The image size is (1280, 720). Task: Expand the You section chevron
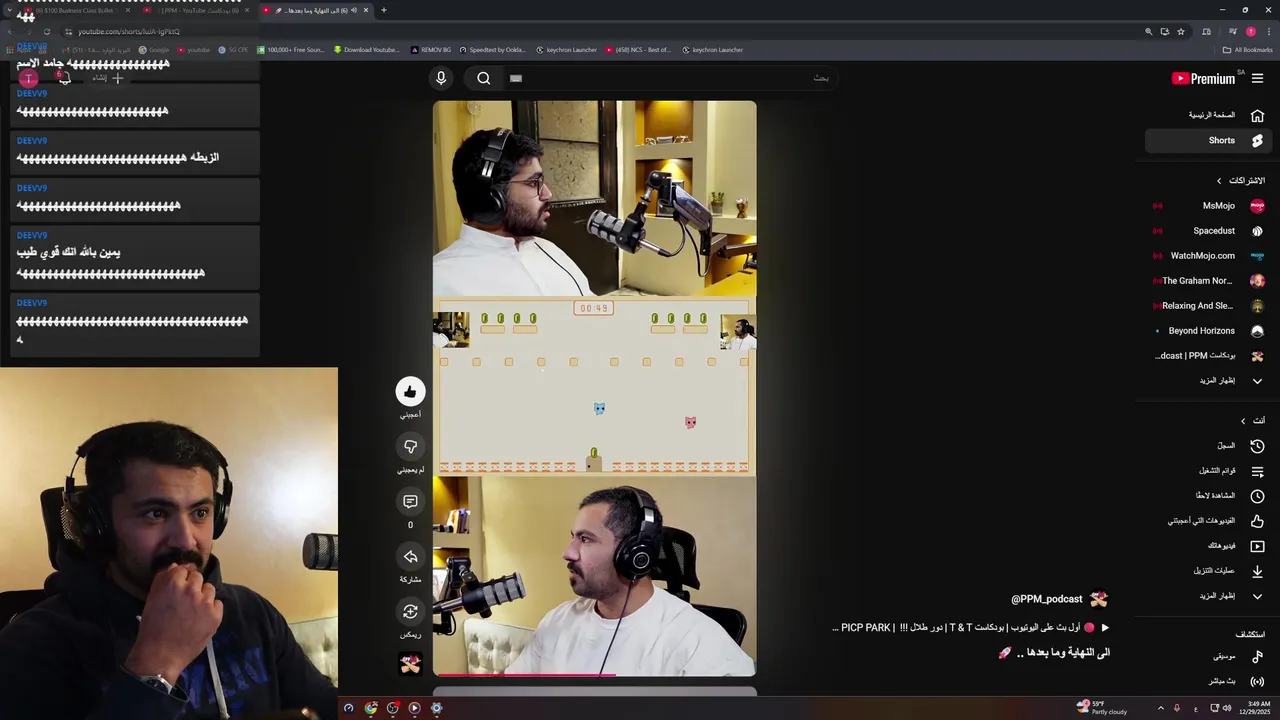(x=1243, y=421)
